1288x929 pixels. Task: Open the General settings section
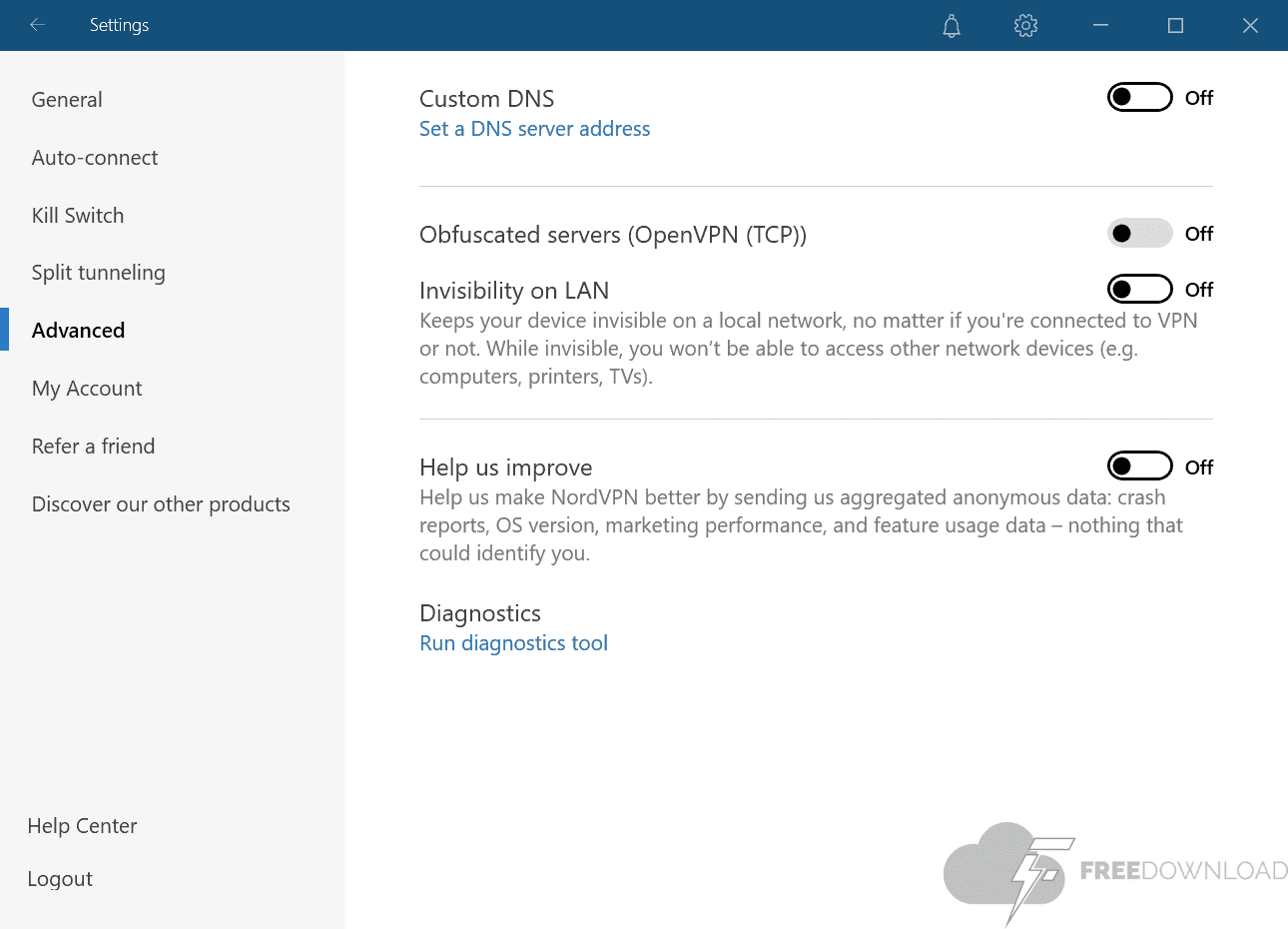(67, 100)
